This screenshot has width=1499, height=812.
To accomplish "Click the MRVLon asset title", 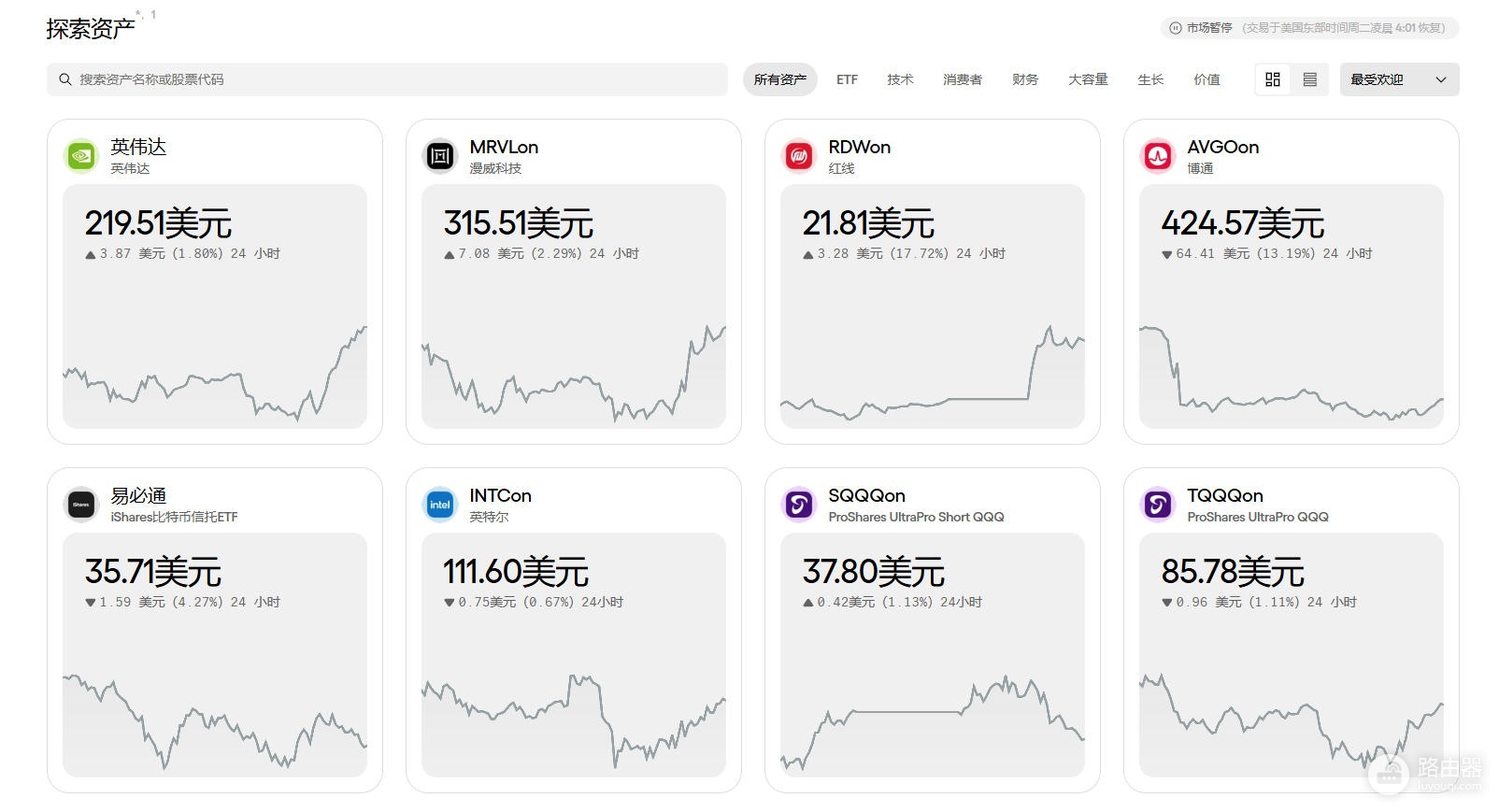I will pos(504,147).
